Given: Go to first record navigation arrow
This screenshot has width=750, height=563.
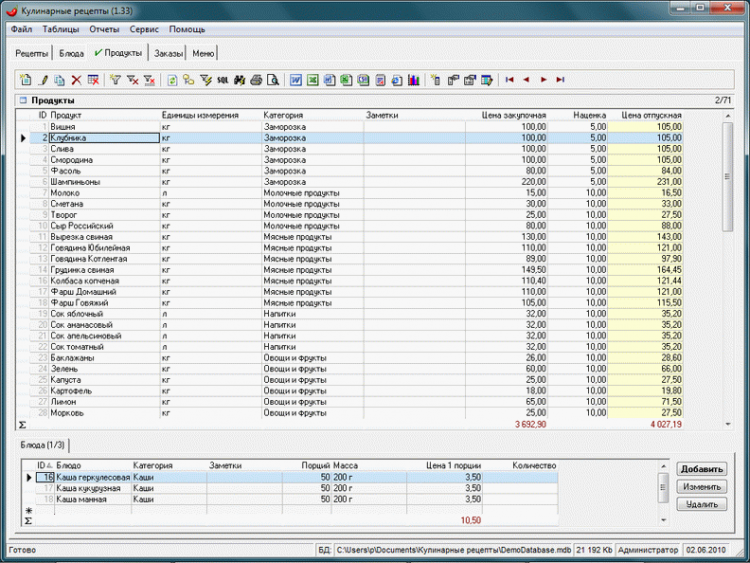Looking at the screenshot, I should point(510,79).
